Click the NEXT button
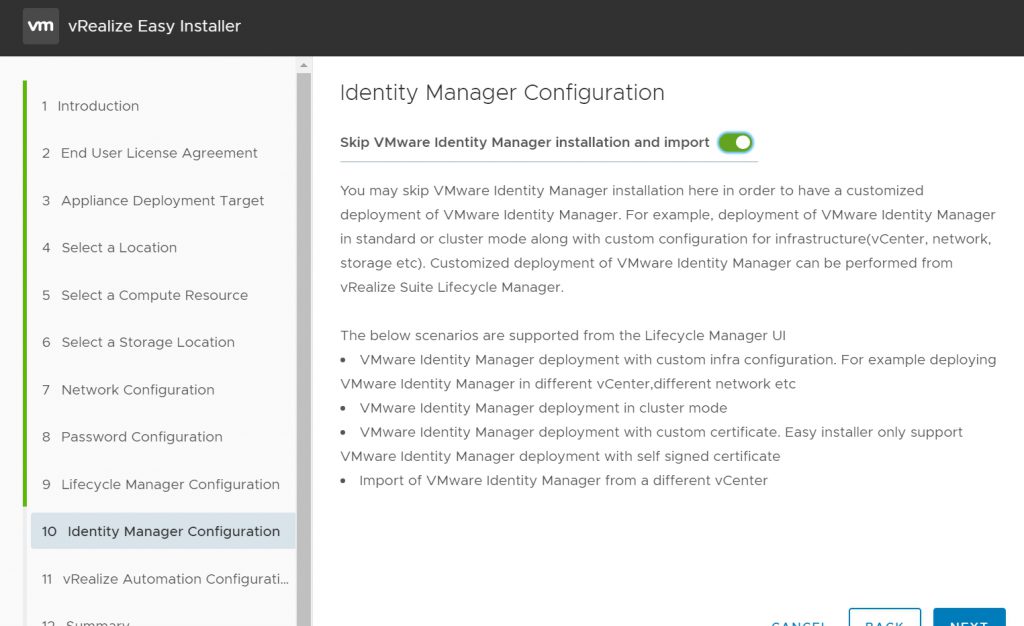 [x=969, y=618]
